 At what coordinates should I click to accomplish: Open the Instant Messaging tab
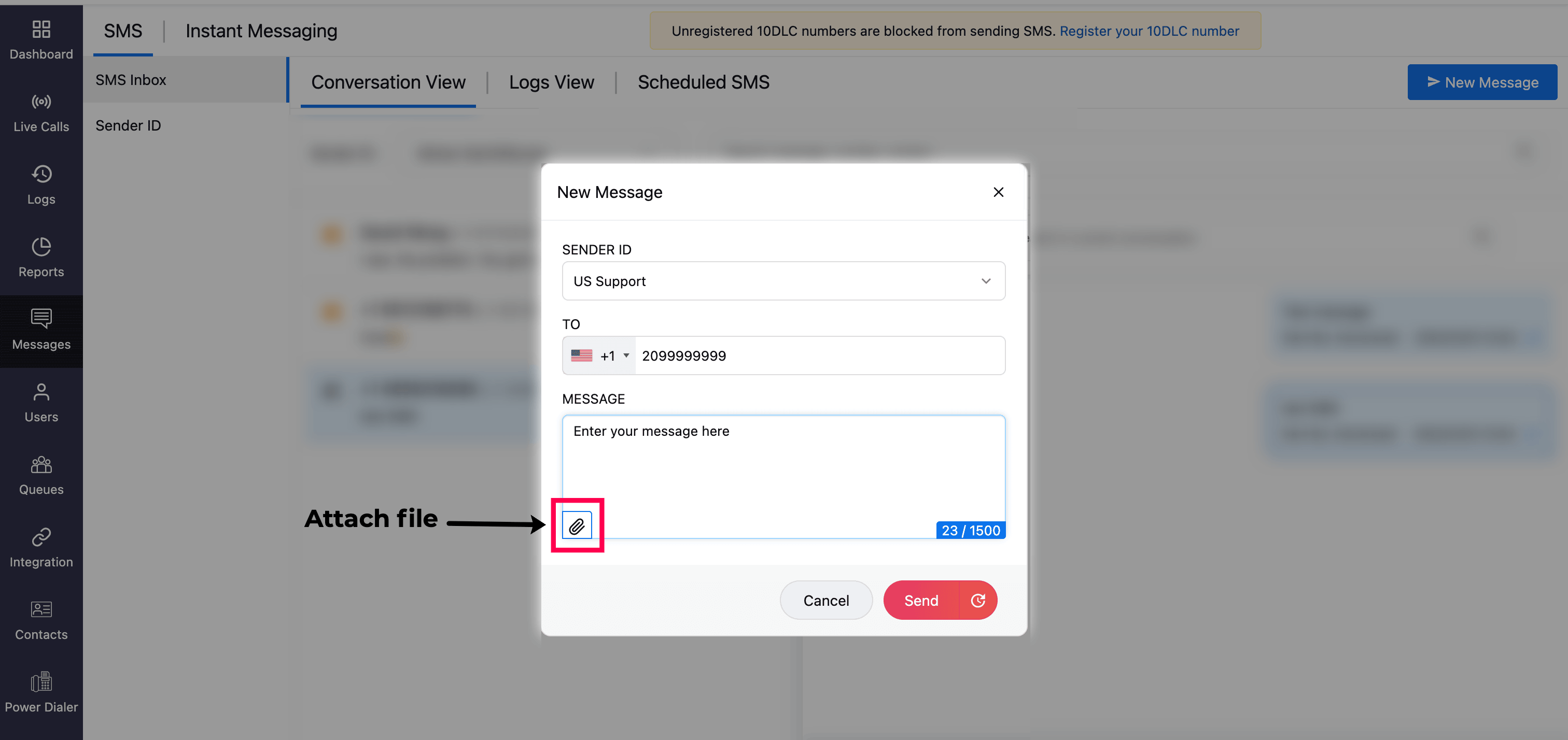pyautogui.click(x=261, y=31)
